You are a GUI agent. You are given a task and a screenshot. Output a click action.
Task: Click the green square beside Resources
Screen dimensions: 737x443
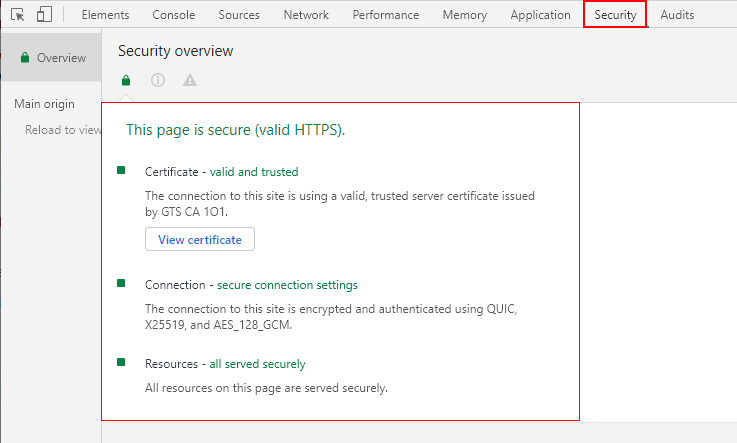point(122,363)
